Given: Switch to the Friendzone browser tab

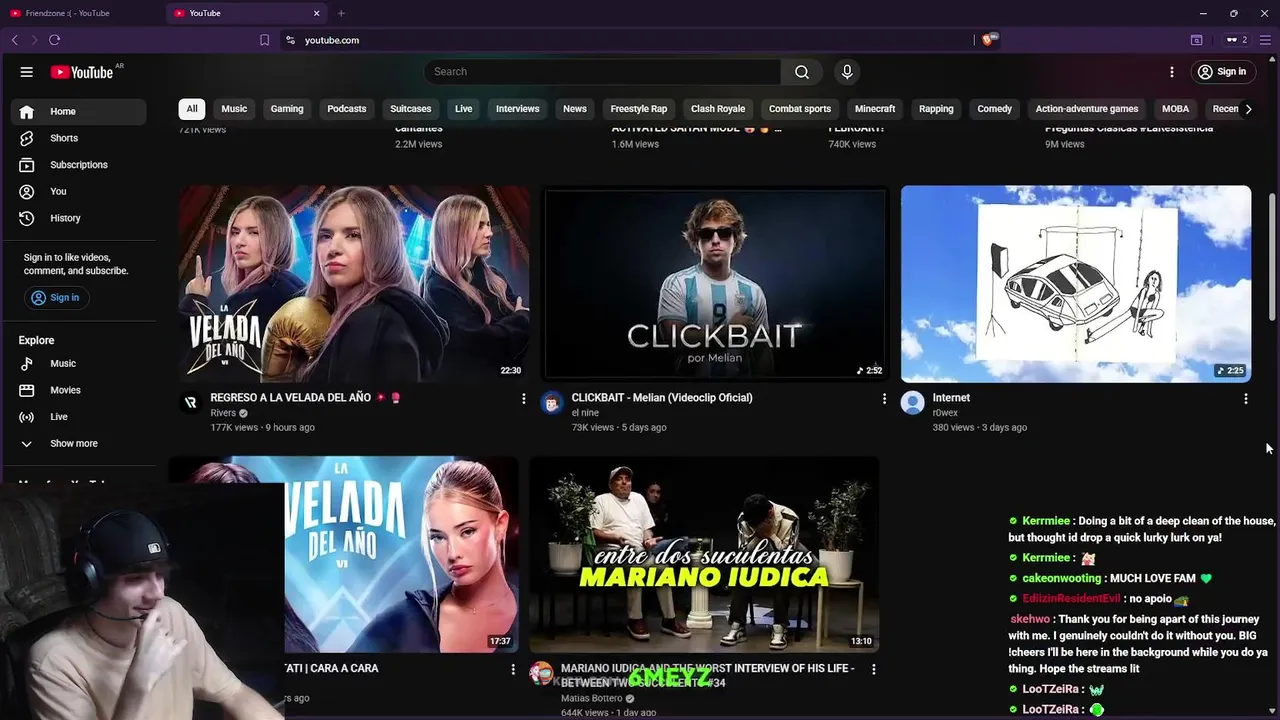Looking at the screenshot, I should (x=80, y=13).
